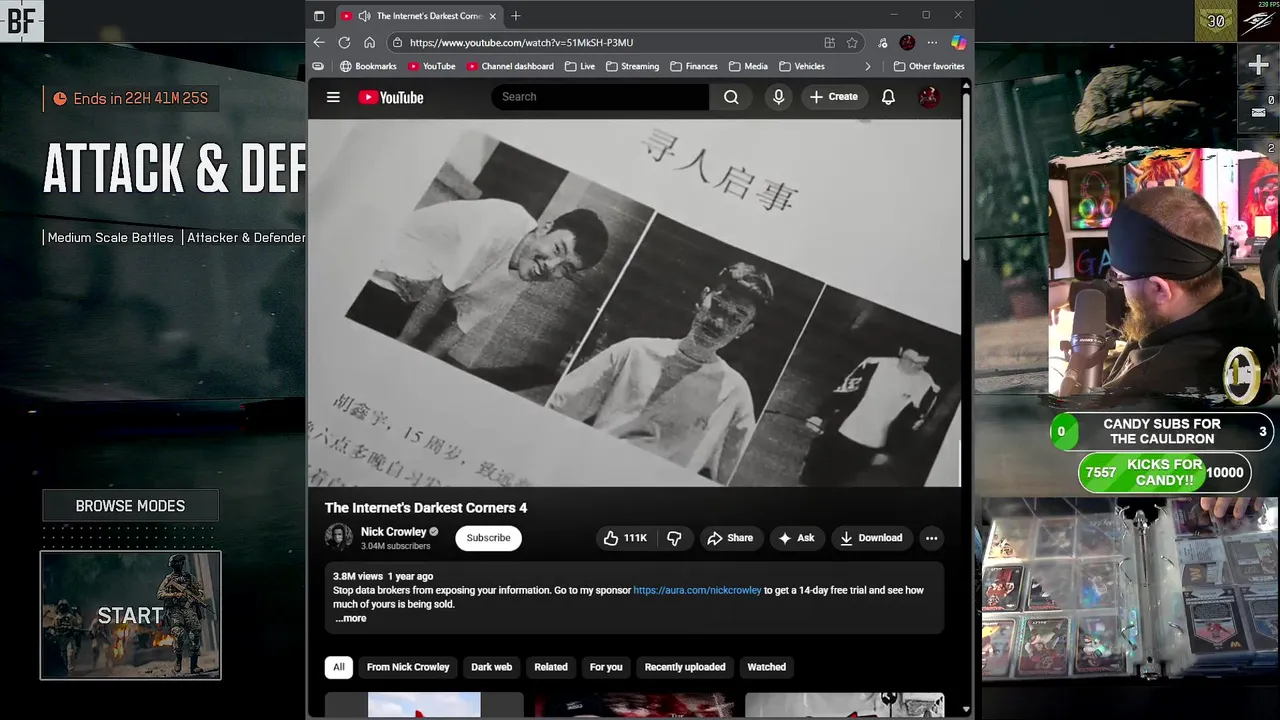
Task: Like the video with thumbs up
Action: pos(624,538)
